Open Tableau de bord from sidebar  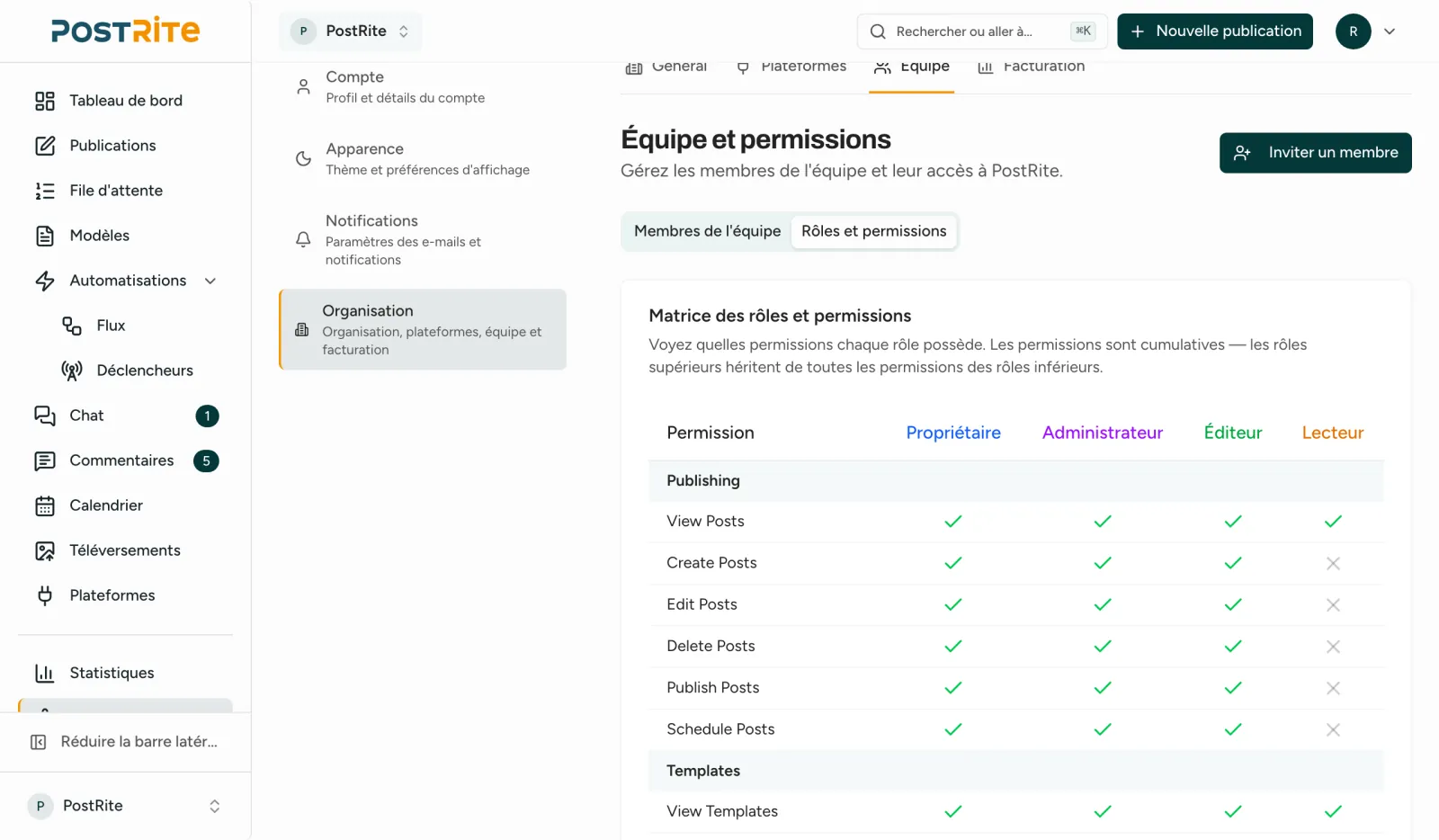coord(125,101)
